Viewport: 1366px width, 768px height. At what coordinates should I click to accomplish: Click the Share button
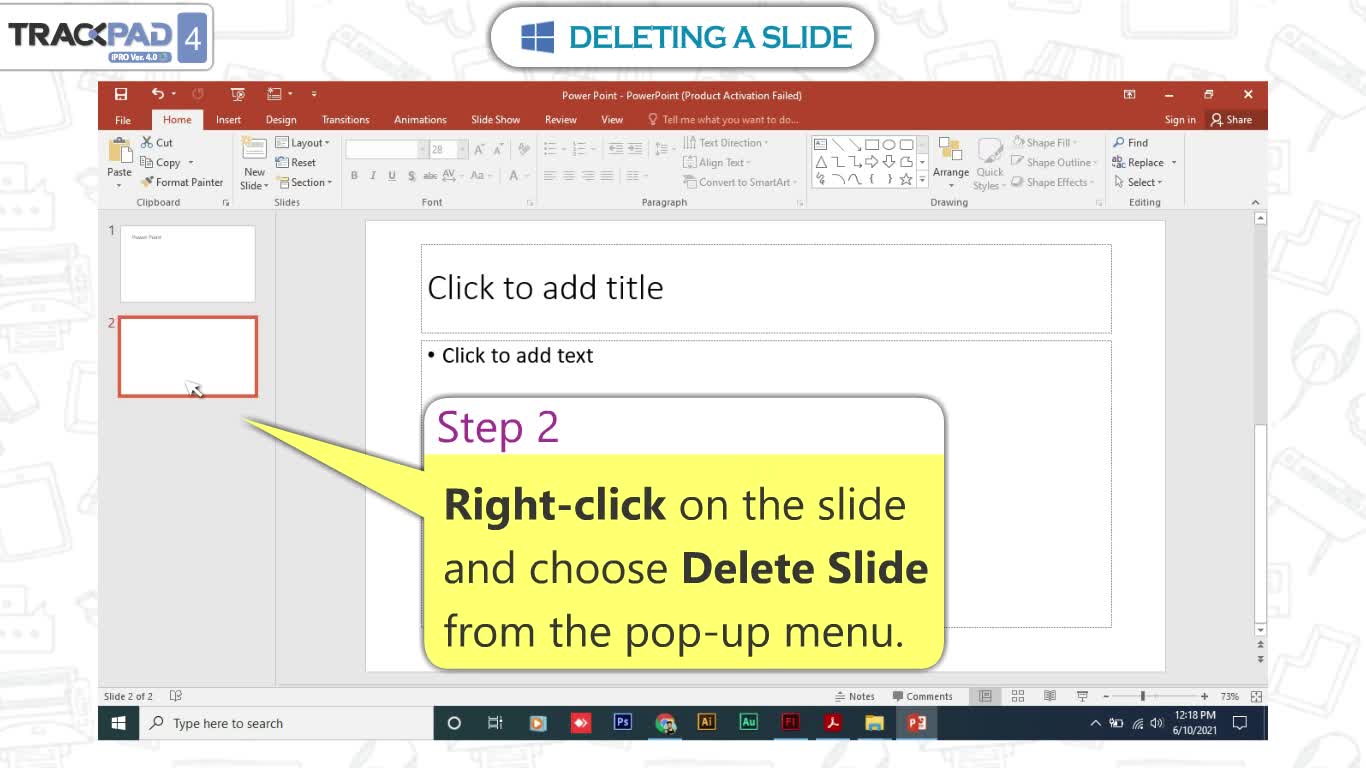[1231, 120]
